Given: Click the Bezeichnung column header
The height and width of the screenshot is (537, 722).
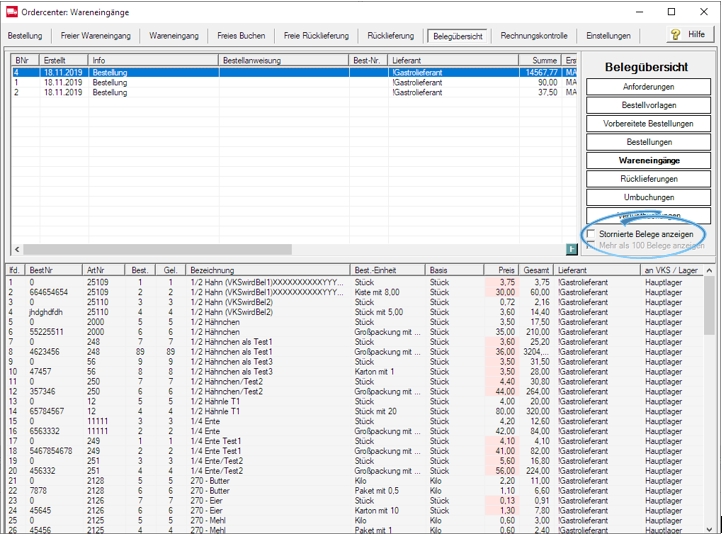Looking at the screenshot, I should pyautogui.click(x=268, y=270).
